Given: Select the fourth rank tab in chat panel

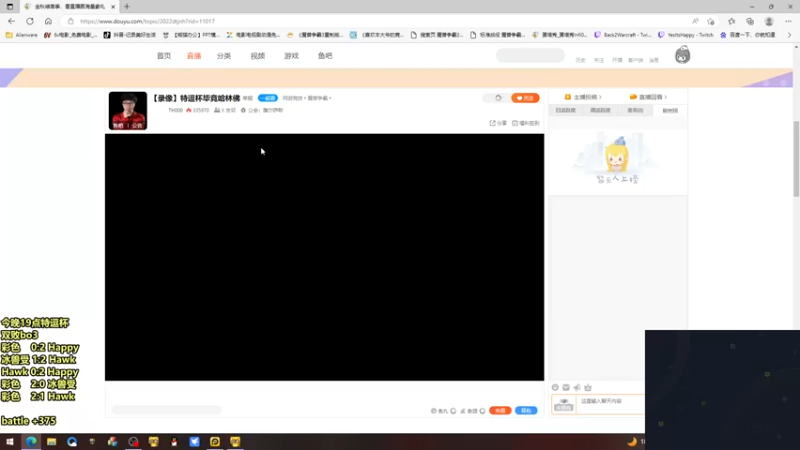Looking at the screenshot, I should pyautogui.click(x=670, y=110).
